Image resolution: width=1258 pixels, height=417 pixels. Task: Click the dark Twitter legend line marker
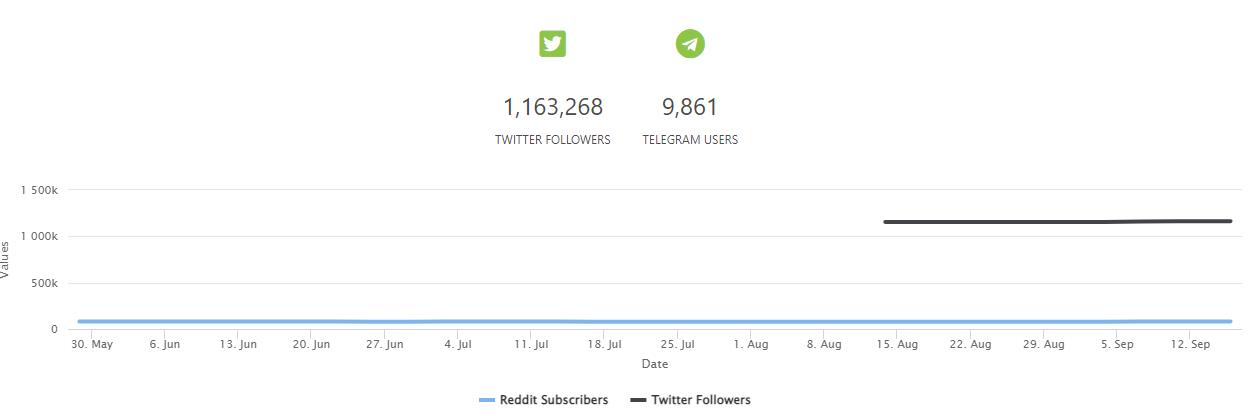click(x=638, y=400)
